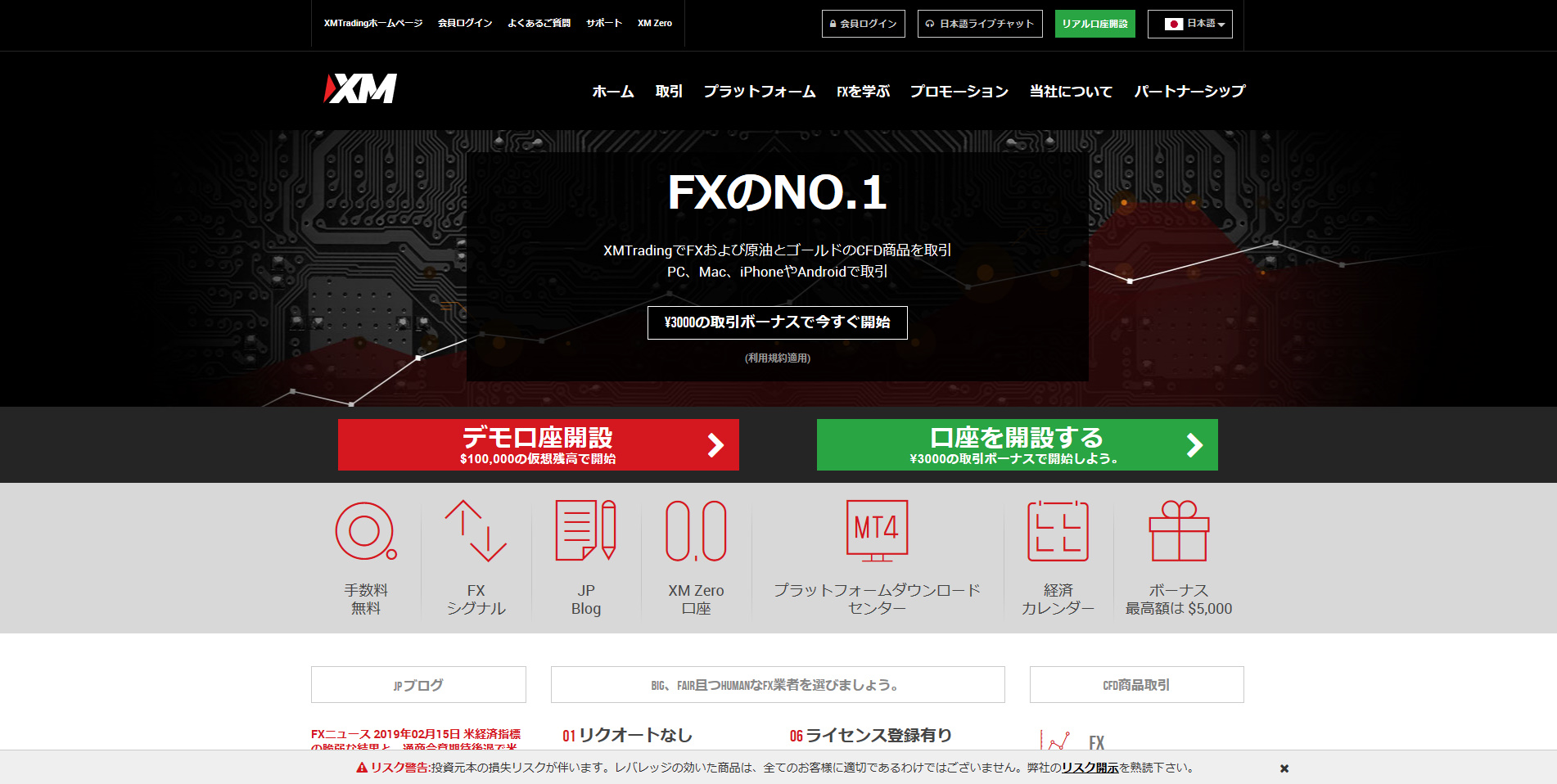Image resolution: width=1557 pixels, height=784 pixels.
Task: Open the XM Zero 口座 icon
Action: coord(696,531)
